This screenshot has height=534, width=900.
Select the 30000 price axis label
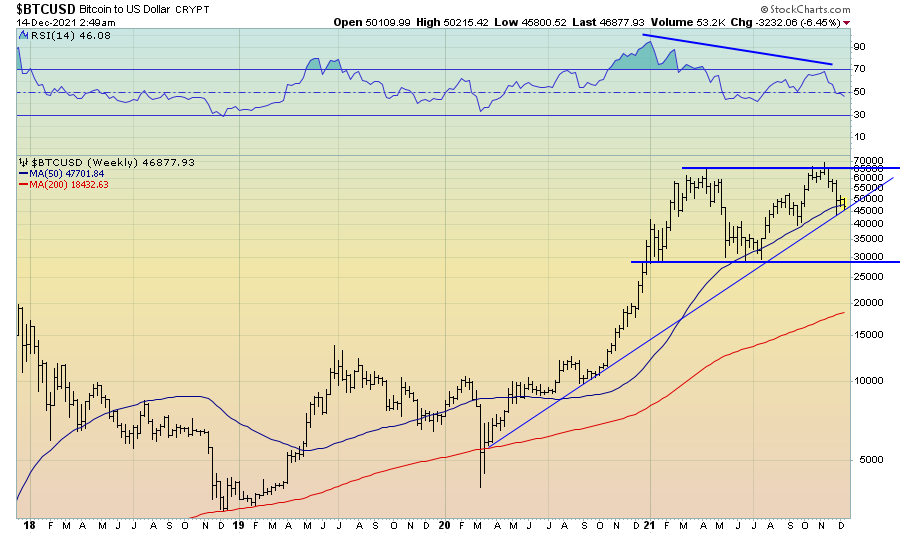(x=866, y=257)
